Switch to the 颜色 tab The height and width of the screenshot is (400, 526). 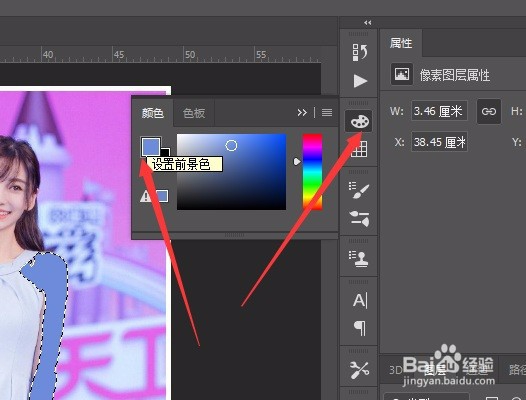tap(153, 113)
